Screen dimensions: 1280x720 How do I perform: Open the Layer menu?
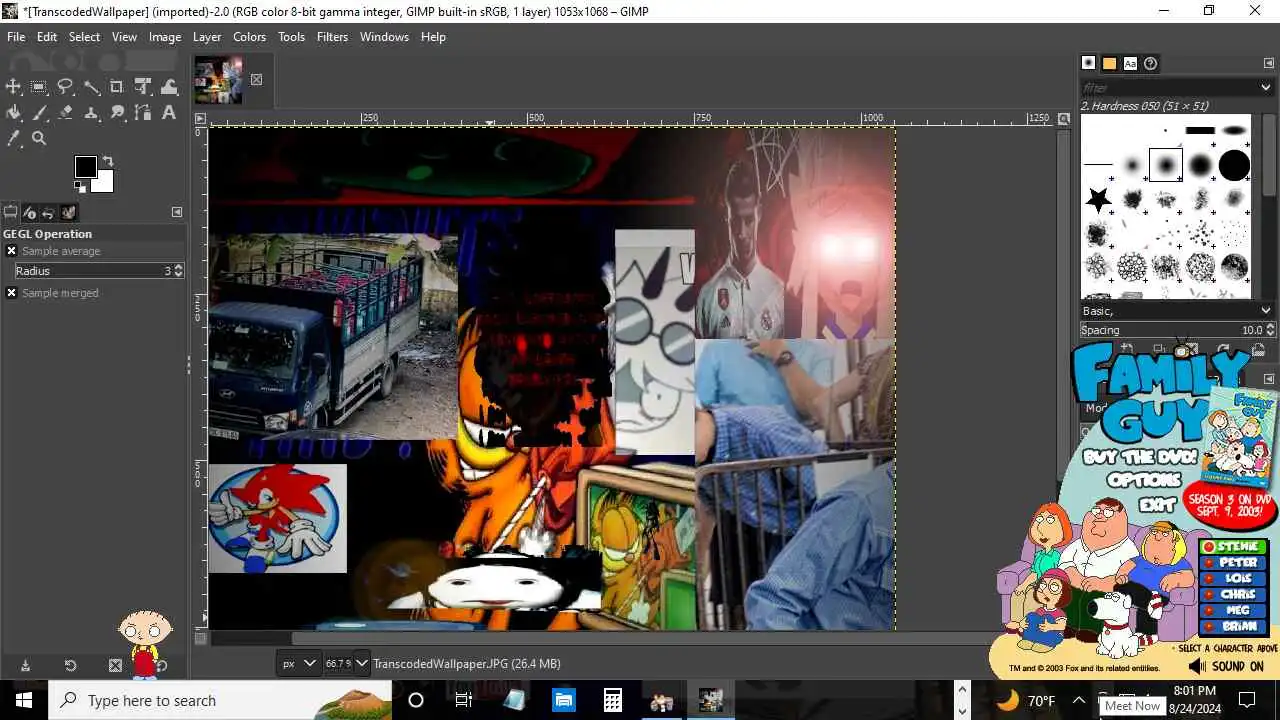(x=207, y=37)
